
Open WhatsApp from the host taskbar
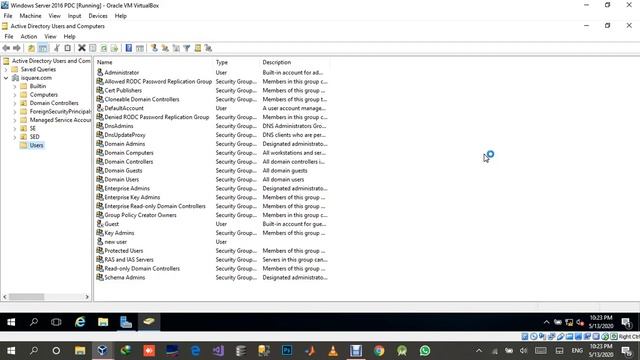coord(425,351)
